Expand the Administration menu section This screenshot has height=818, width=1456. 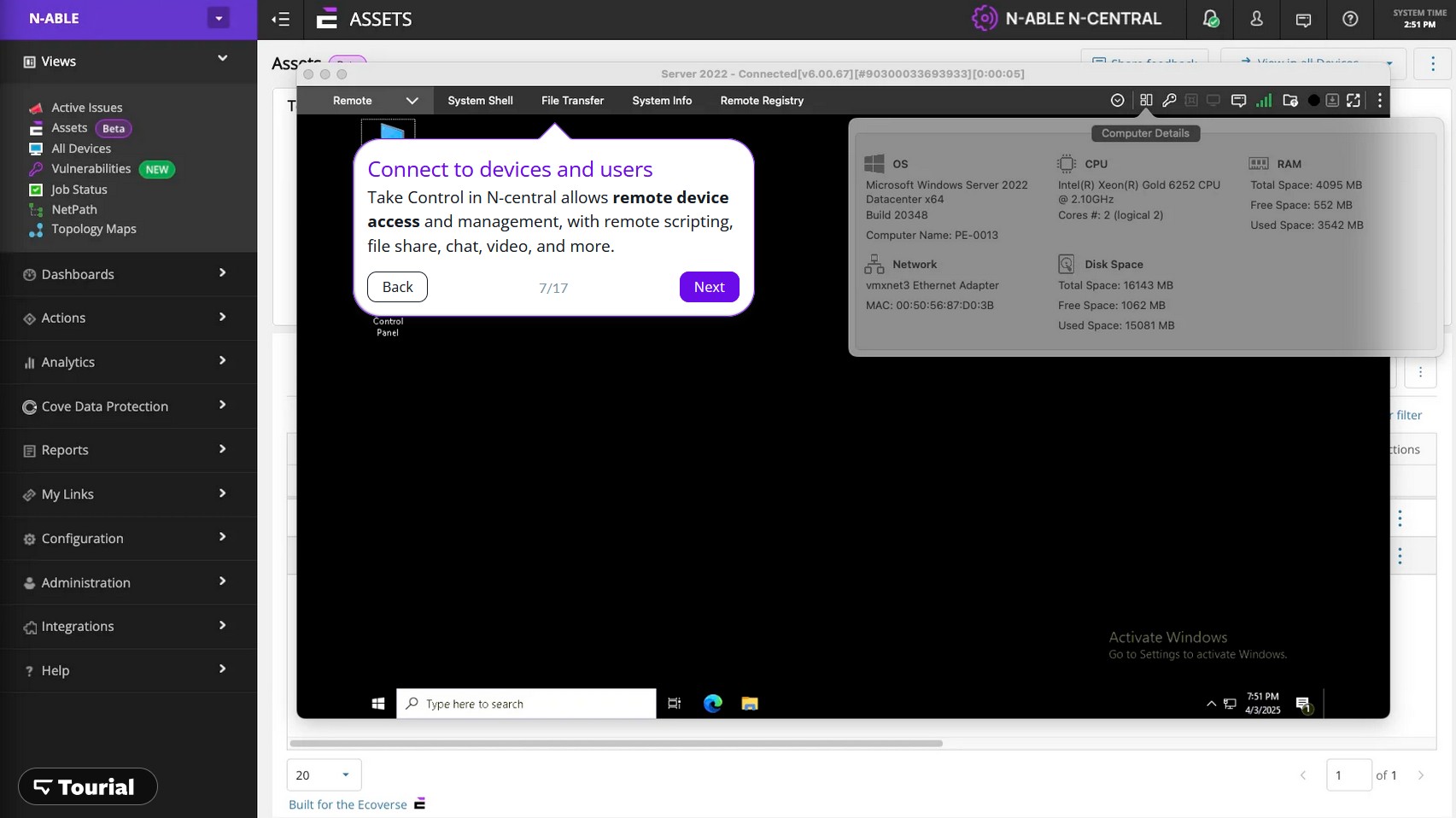pos(128,582)
